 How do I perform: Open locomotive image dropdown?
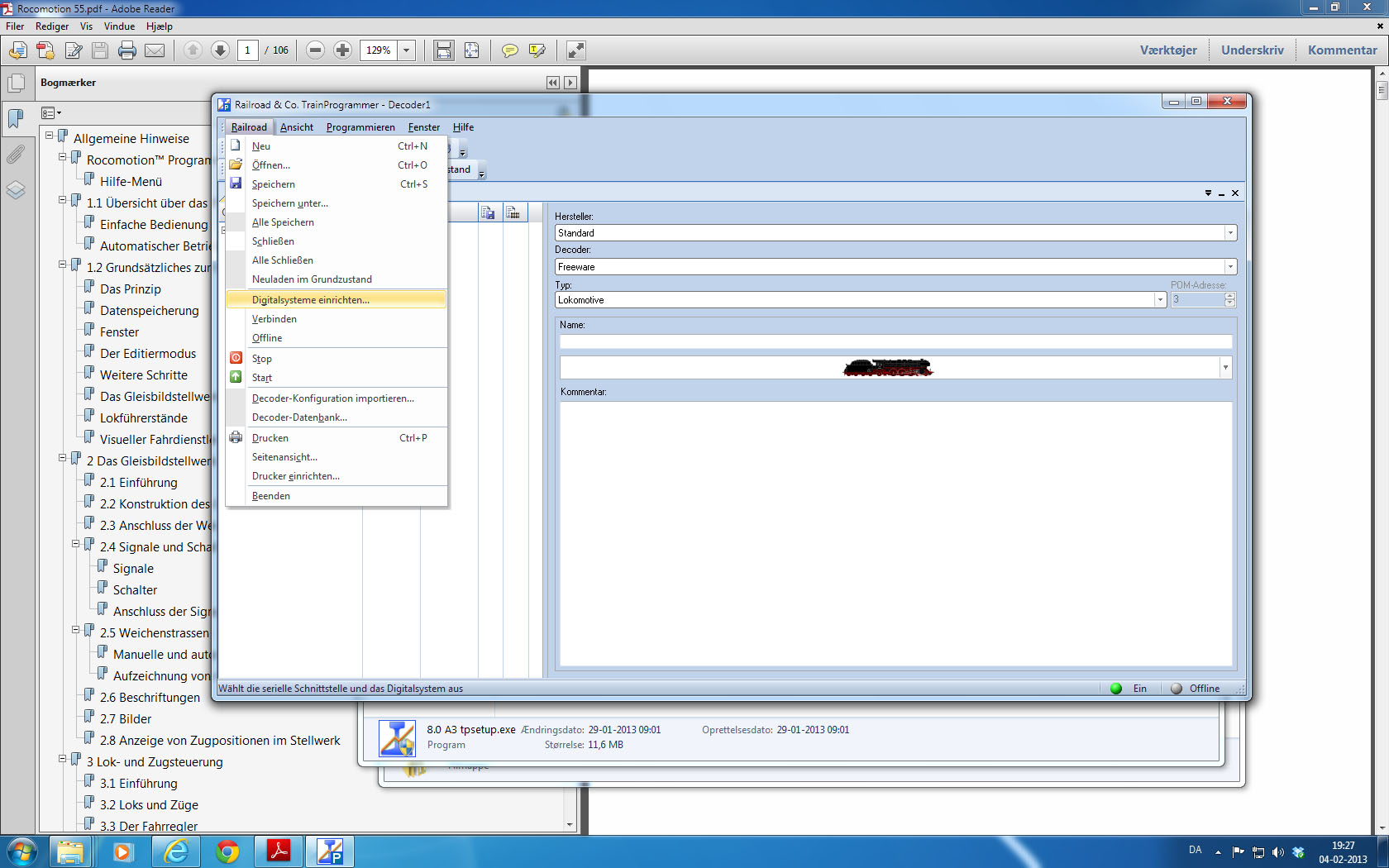click(x=1225, y=367)
